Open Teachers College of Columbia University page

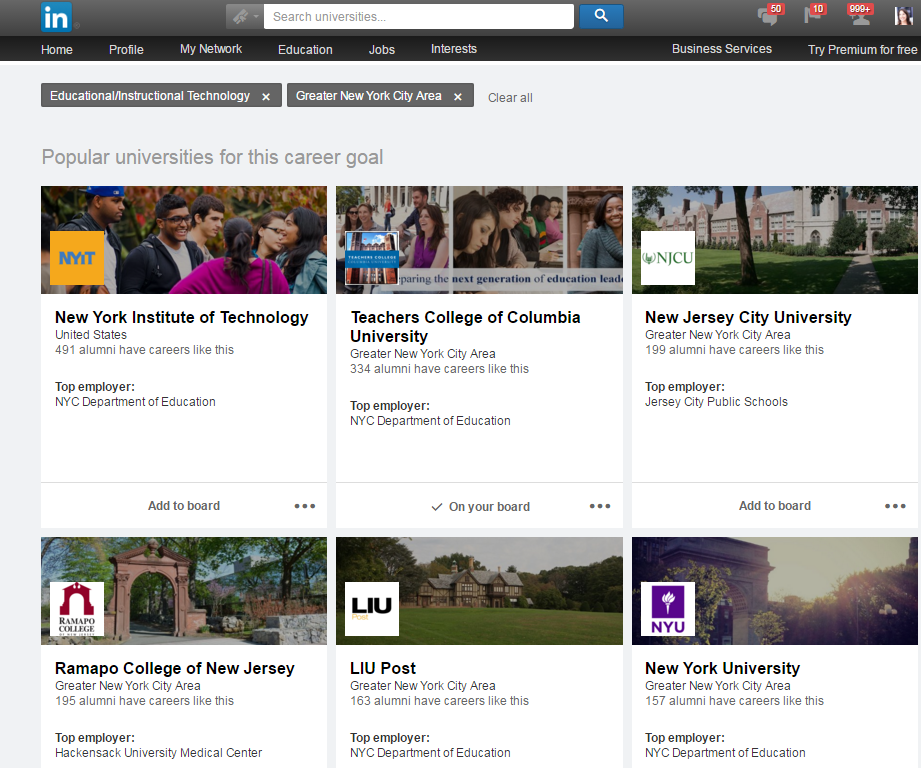[x=465, y=326]
